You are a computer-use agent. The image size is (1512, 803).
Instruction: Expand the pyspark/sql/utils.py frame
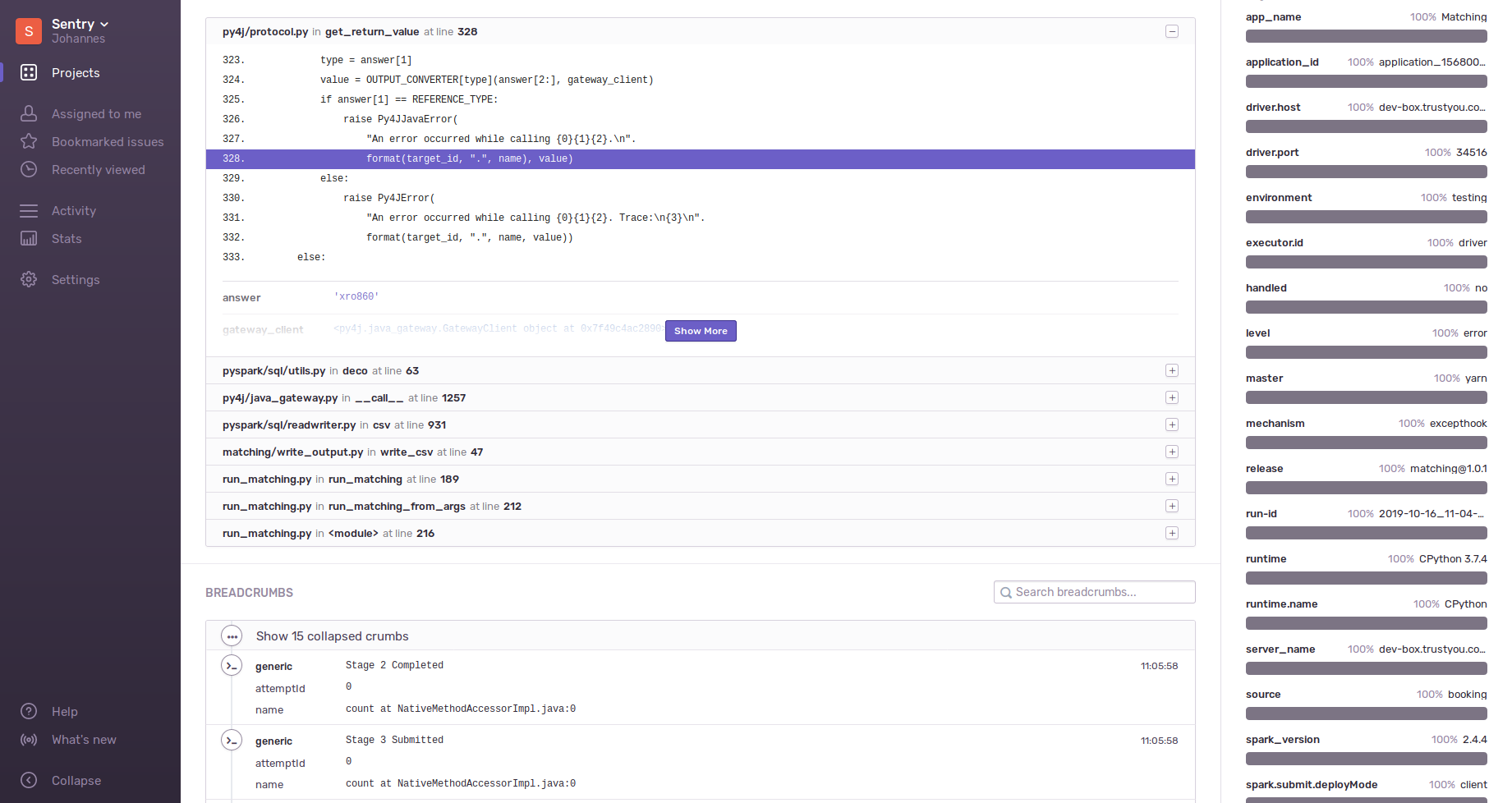(1172, 370)
